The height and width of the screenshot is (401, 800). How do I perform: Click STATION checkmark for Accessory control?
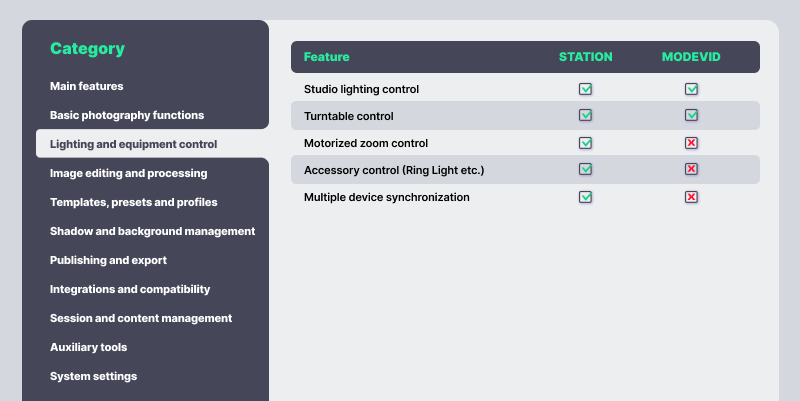[x=586, y=170]
